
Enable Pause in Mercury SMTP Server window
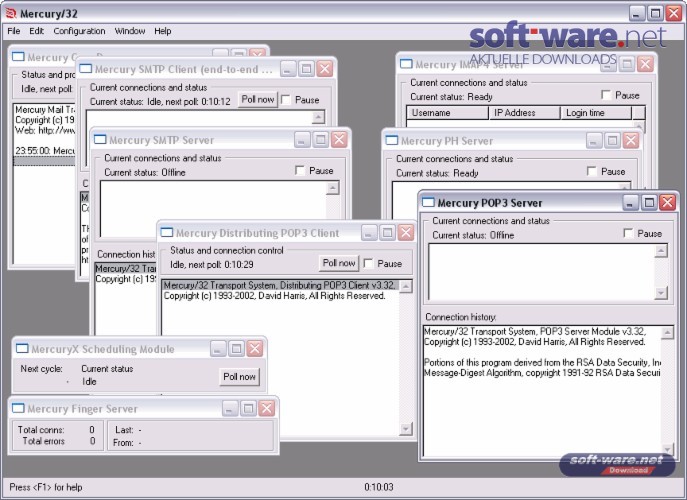pyautogui.click(x=300, y=170)
